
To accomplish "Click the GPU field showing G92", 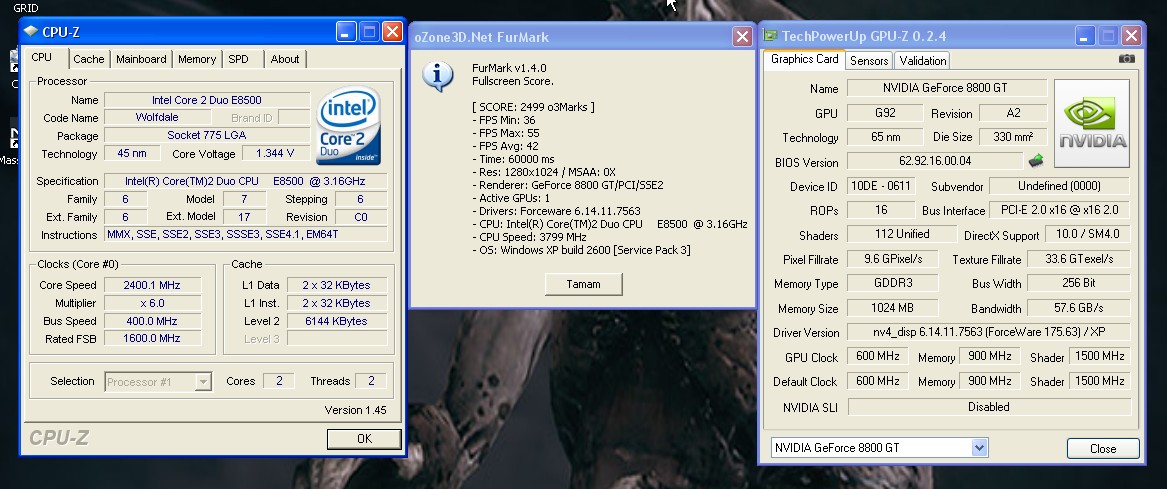I will click(885, 113).
